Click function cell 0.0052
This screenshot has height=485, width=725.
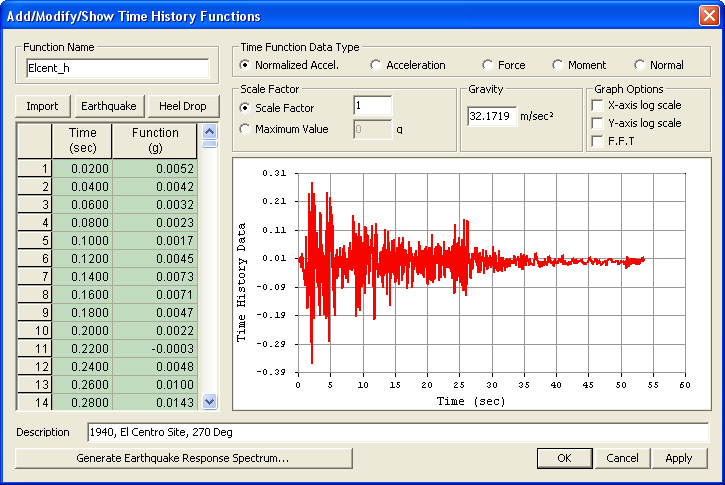(155, 168)
